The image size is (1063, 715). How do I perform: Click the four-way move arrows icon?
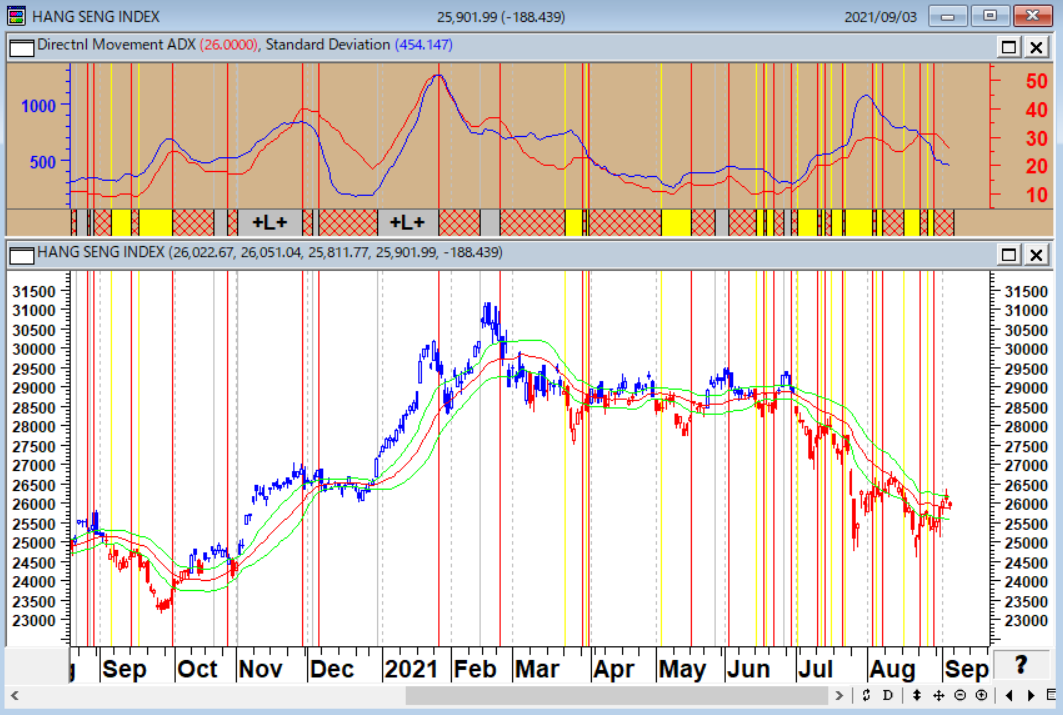tap(938, 695)
